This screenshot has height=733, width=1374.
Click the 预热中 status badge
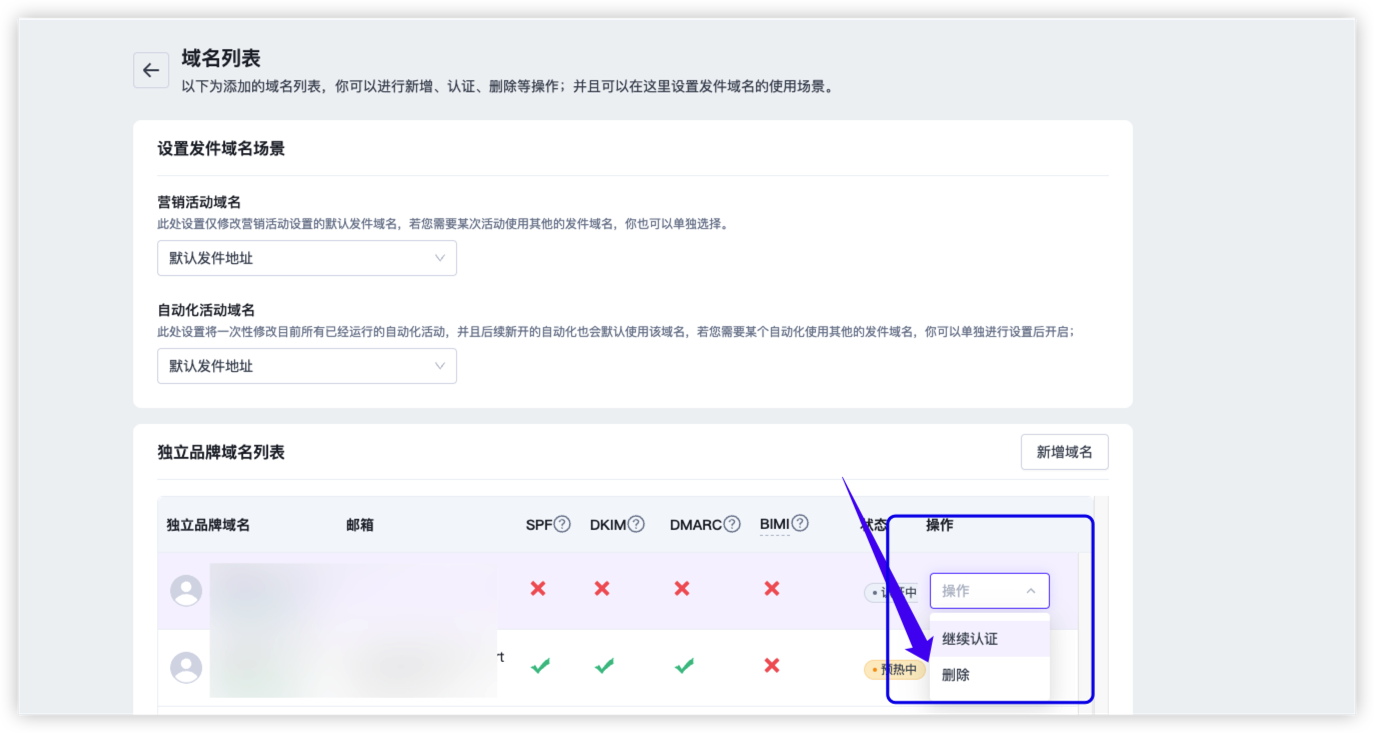pyautogui.click(x=895, y=669)
